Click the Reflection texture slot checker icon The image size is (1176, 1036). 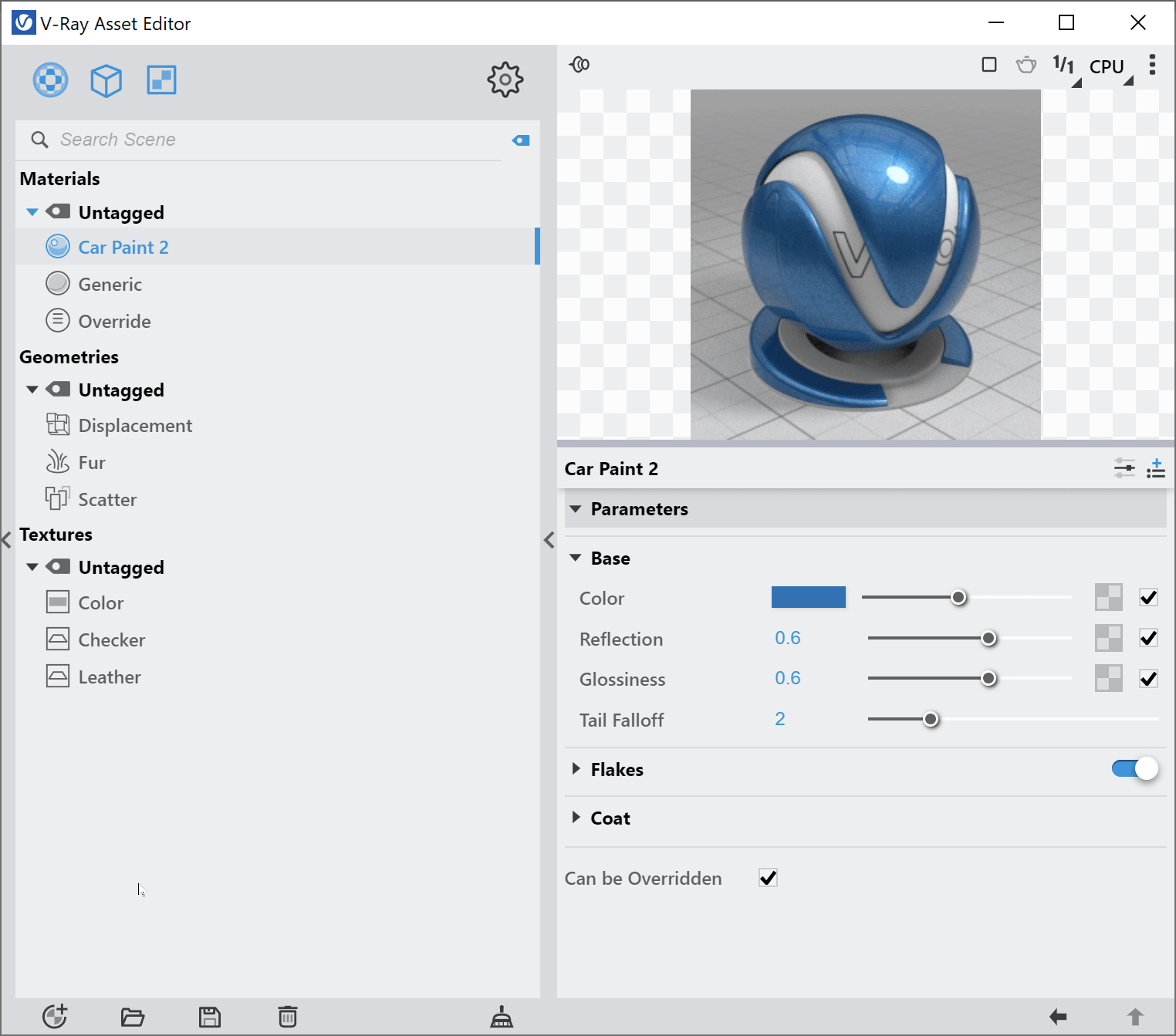pyautogui.click(x=1109, y=638)
